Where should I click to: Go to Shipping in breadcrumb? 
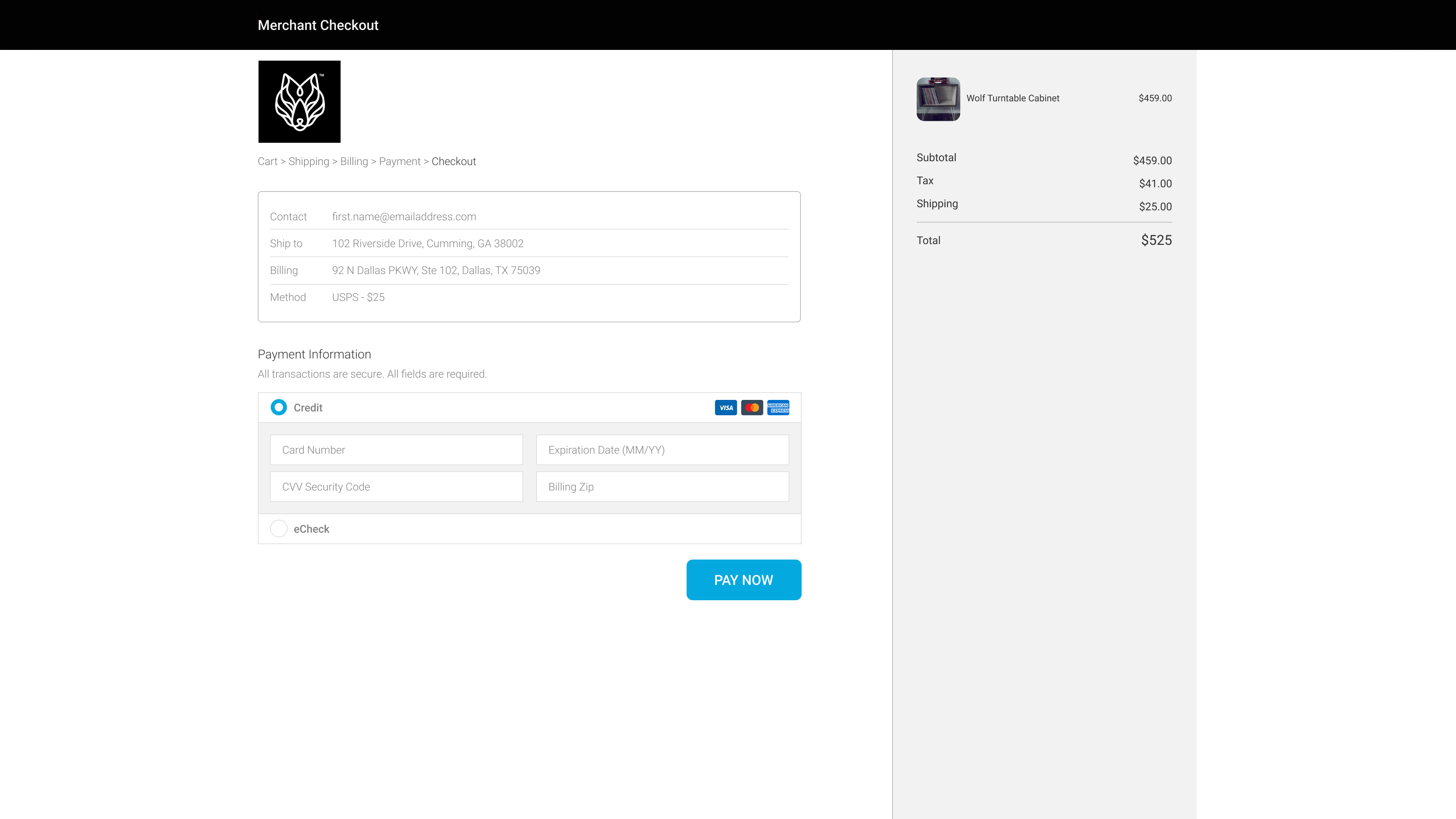pyautogui.click(x=309, y=162)
